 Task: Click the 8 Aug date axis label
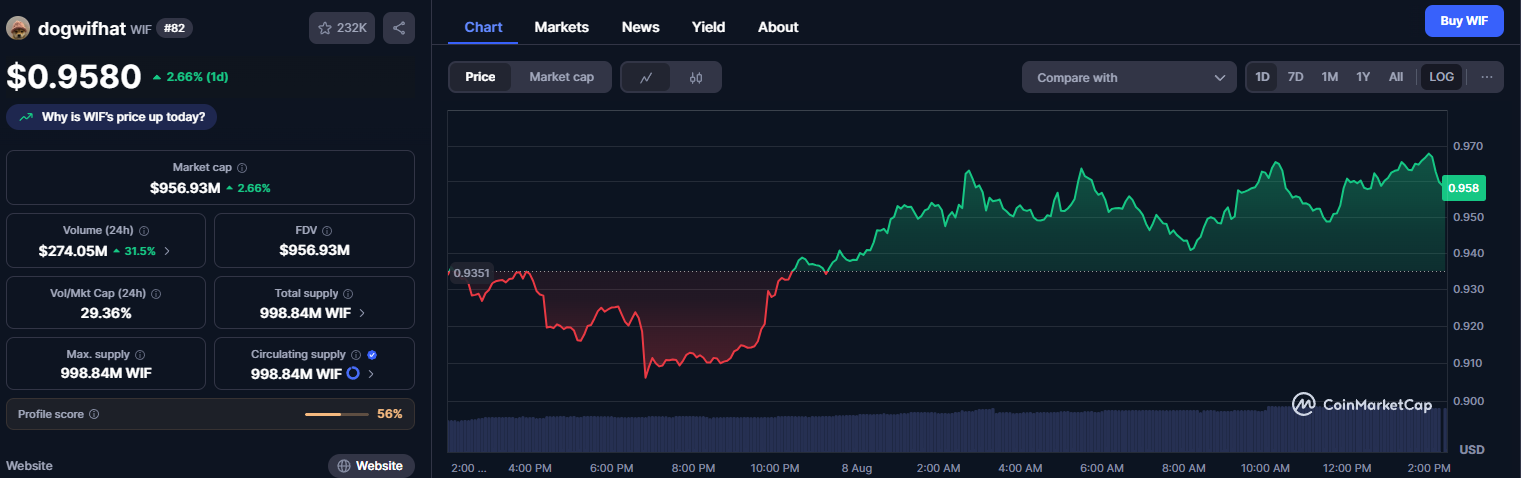[x=856, y=468]
